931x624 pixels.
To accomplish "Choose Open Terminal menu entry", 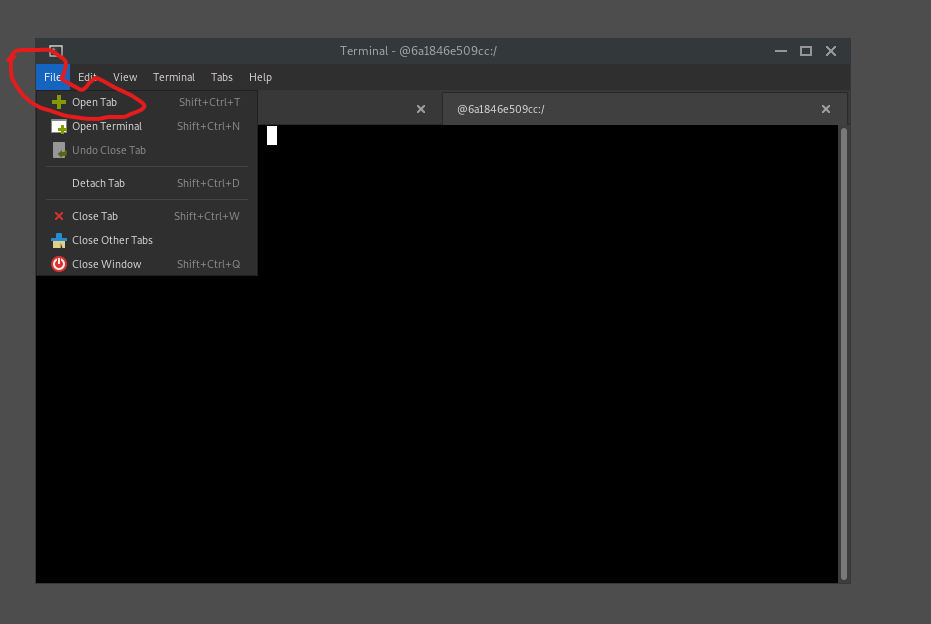I will 147,126.
